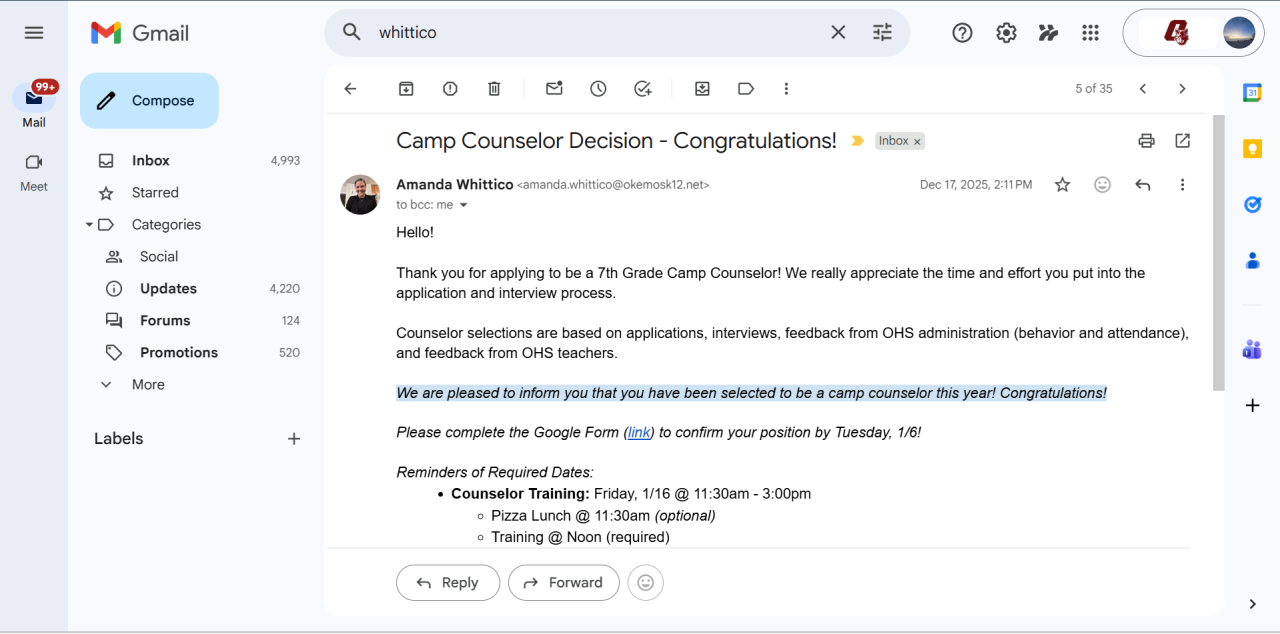Collapse the Categories list

click(x=89, y=225)
